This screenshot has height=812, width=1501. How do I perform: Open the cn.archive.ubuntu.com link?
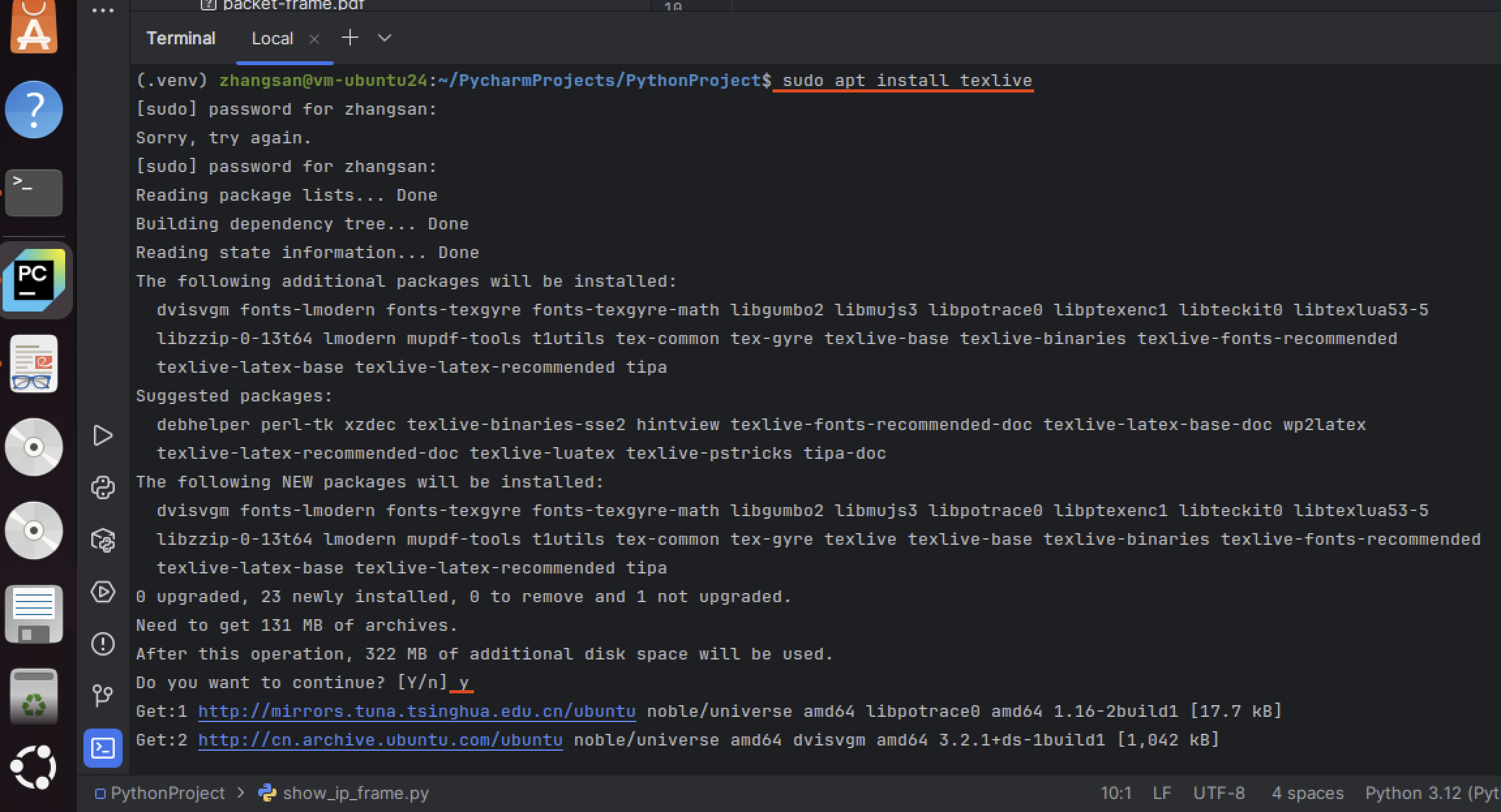380,740
